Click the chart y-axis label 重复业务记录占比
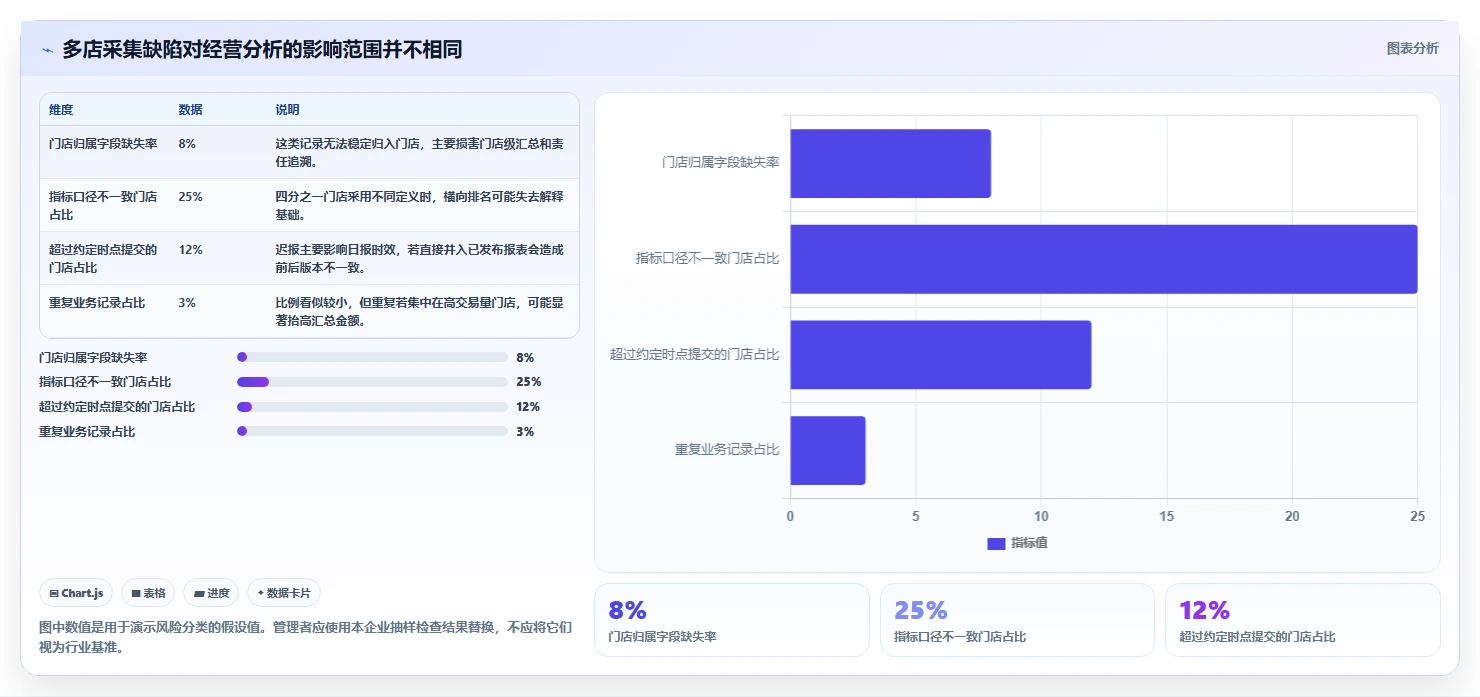Viewport: 1480px width, 697px height. point(727,450)
